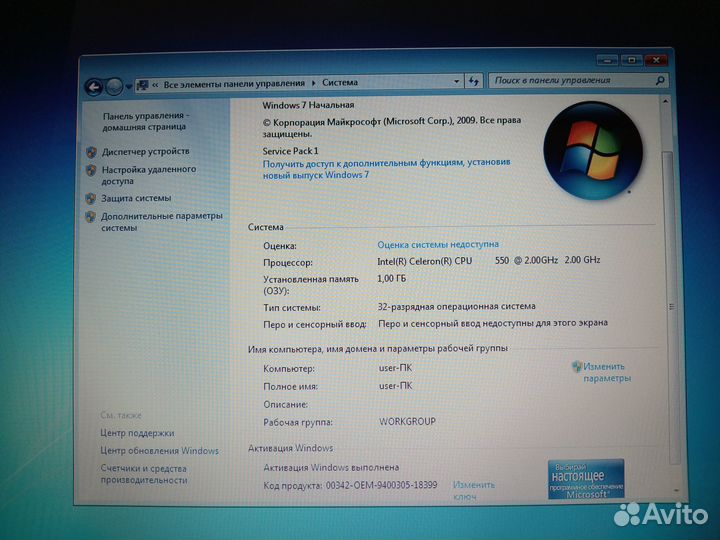This screenshot has width=720, height=540.
Task: Select the "Intel(R) Celeron(R) CPU" processor value
Action: pyautogui.click(x=425, y=261)
